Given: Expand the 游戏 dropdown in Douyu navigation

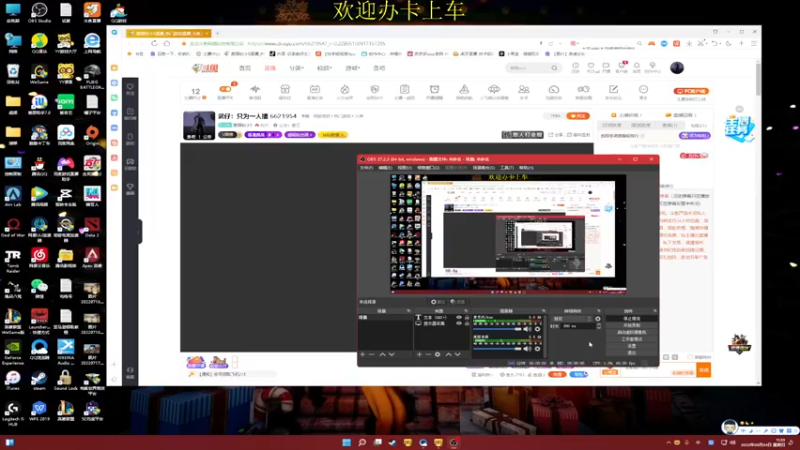Looking at the screenshot, I should pos(352,68).
